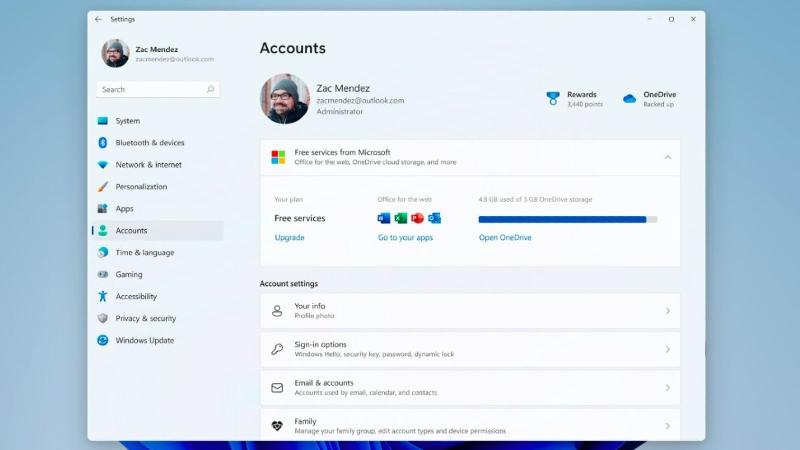
Task: Click the Privacy & security shield icon
Action: point(103,318)
